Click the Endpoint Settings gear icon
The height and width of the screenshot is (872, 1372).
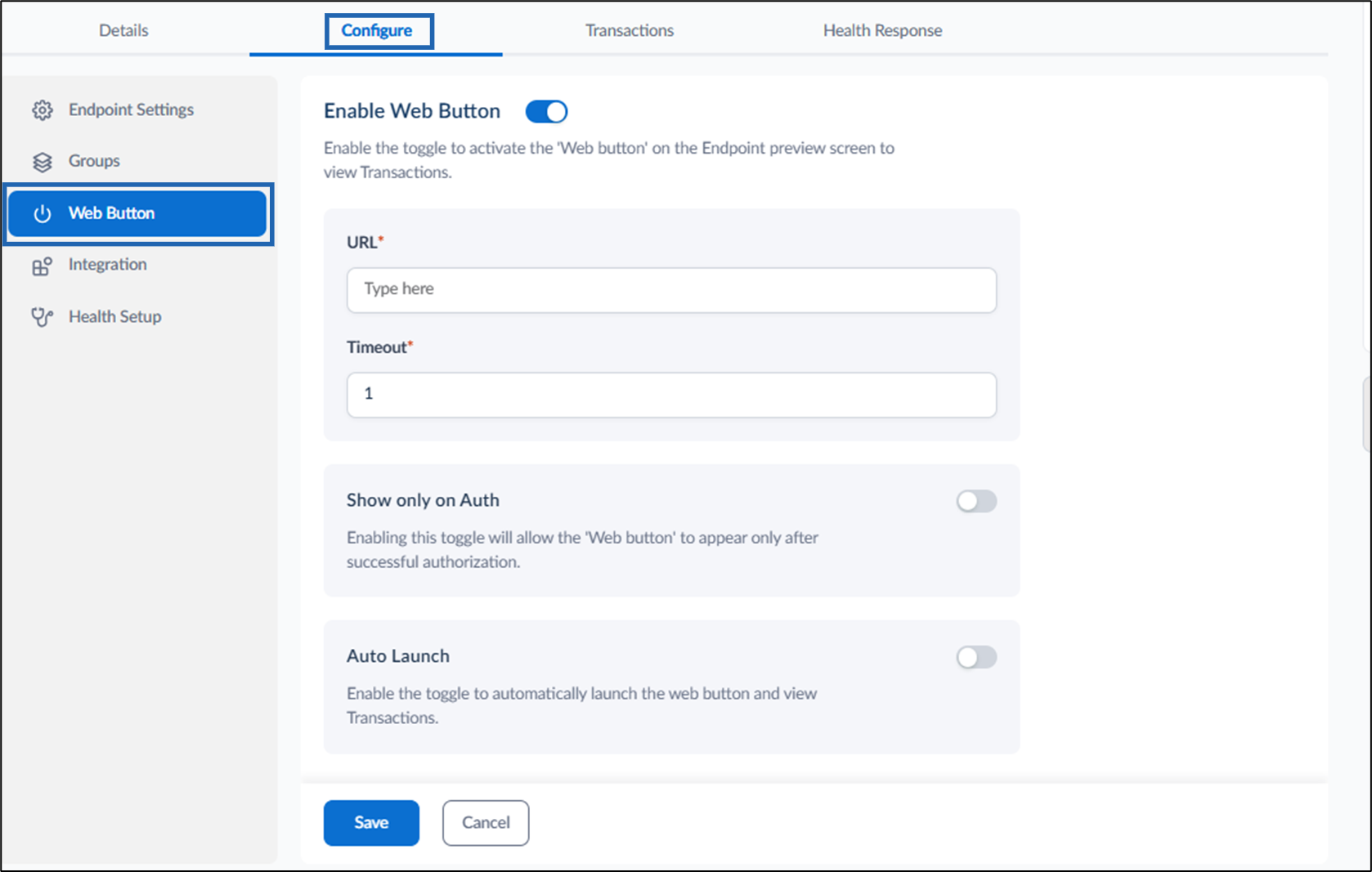pyautogui.click(x=43, y=110)
